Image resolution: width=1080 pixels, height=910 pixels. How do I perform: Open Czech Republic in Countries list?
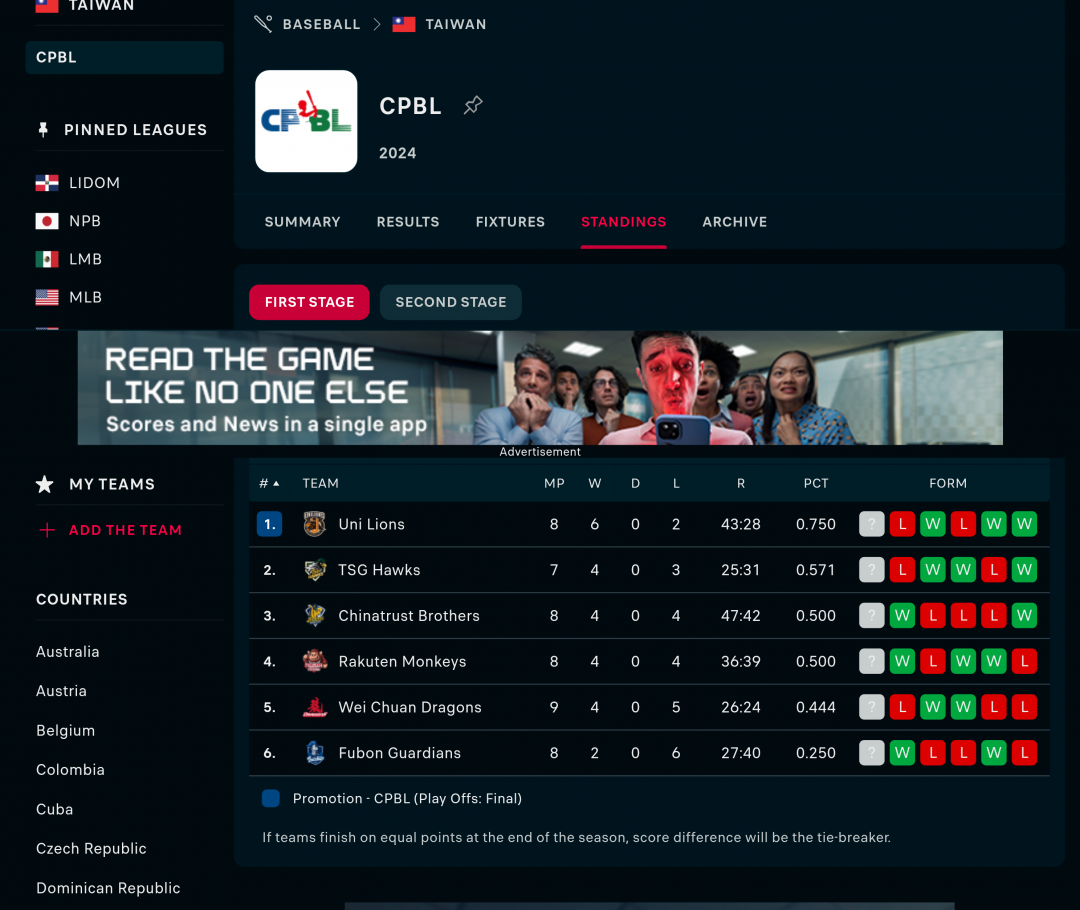[91, 849]
